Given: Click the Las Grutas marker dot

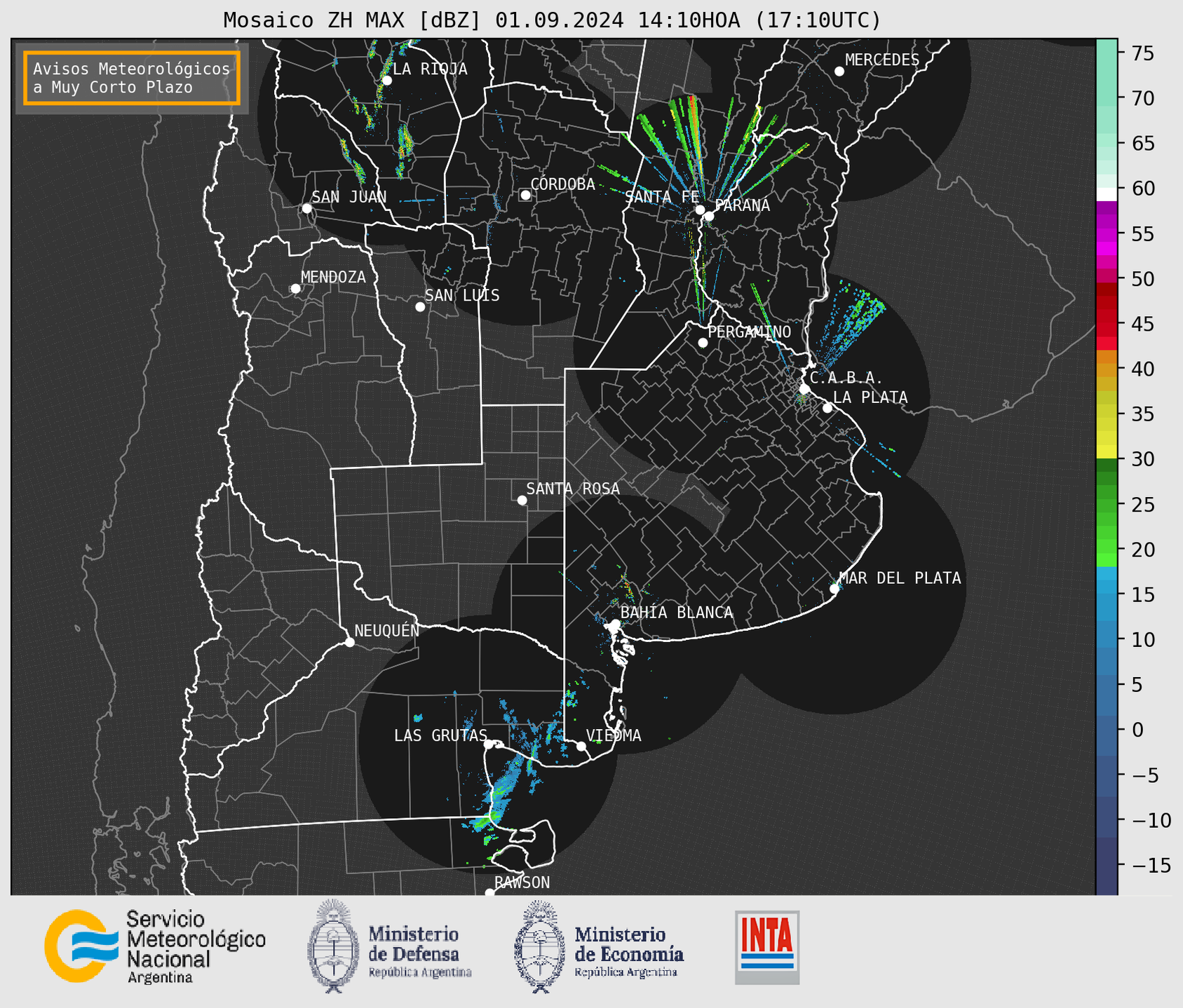Looking at the screenshot, I should (489, 744).
